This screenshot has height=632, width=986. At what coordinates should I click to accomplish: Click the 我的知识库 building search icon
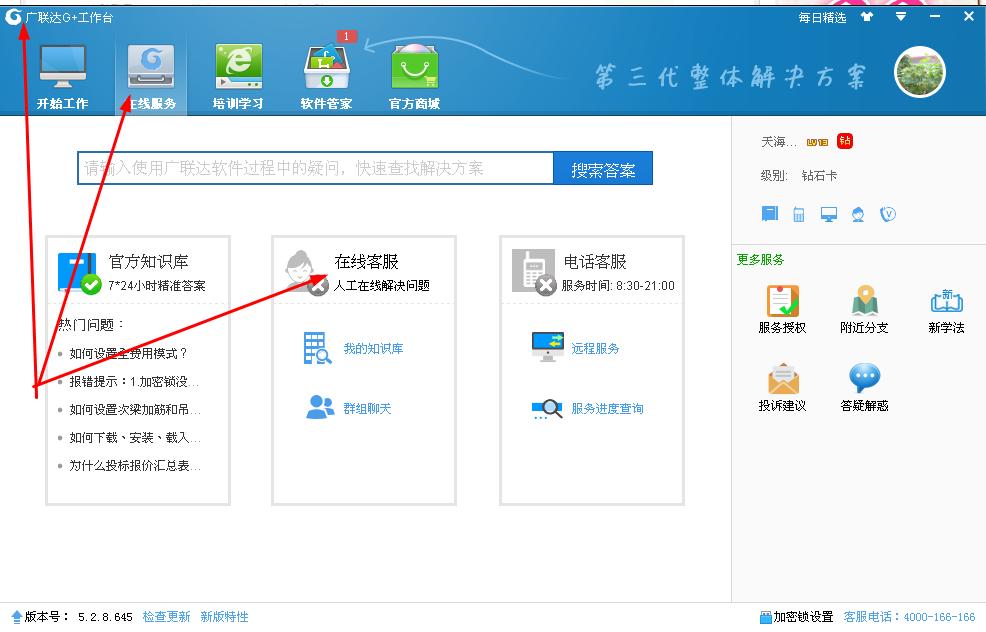coord(318,348)
